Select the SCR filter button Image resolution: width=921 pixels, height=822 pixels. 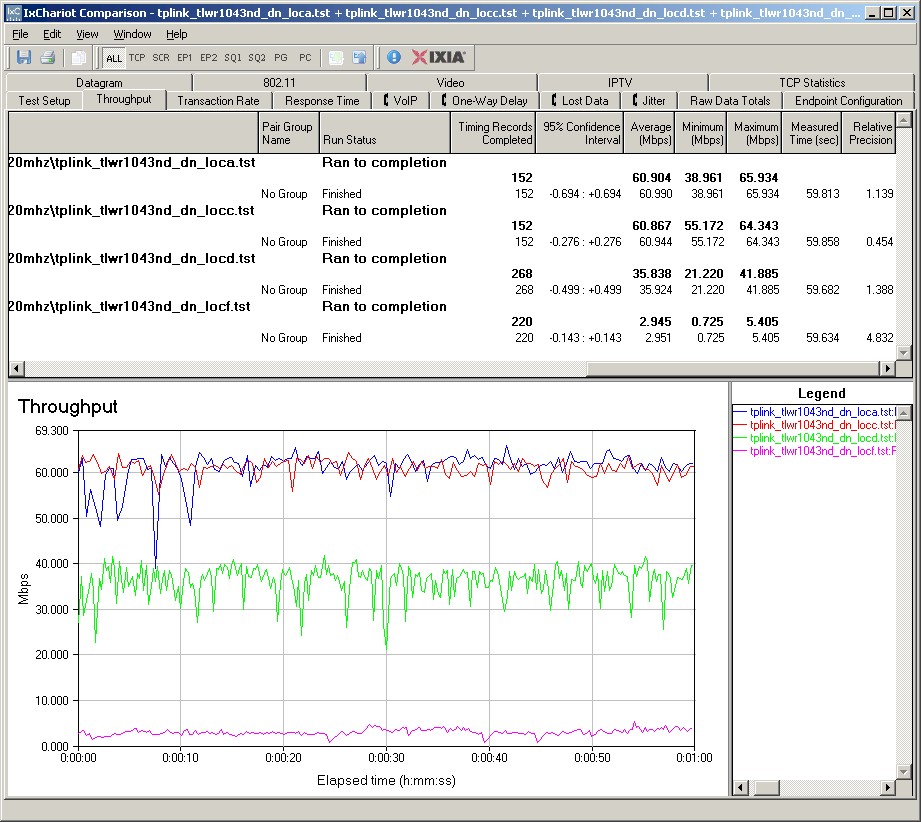tap(161, 58)
